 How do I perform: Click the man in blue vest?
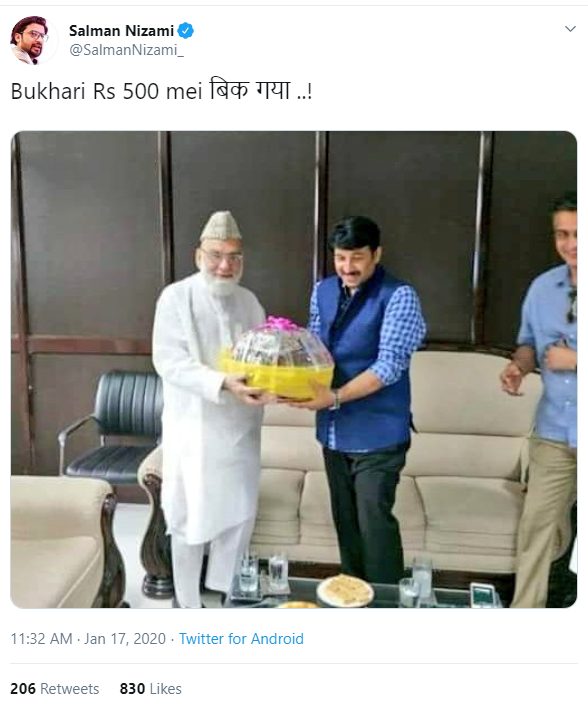[x=365, y=397]
